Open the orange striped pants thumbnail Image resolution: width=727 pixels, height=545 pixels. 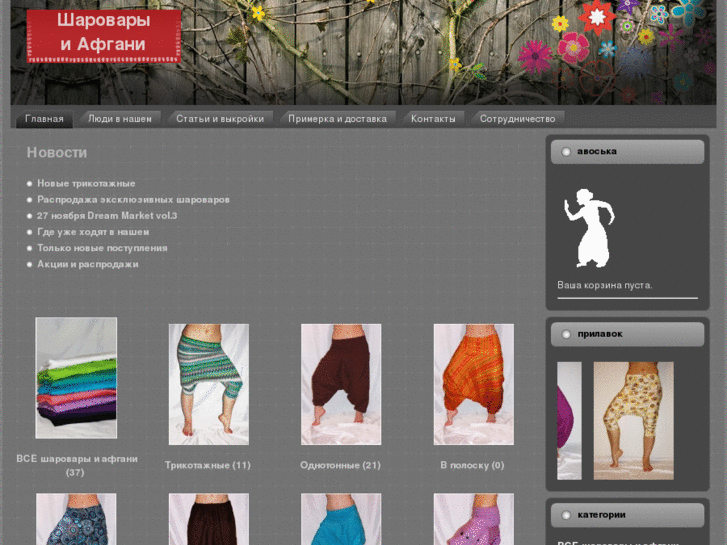[473, 384]
